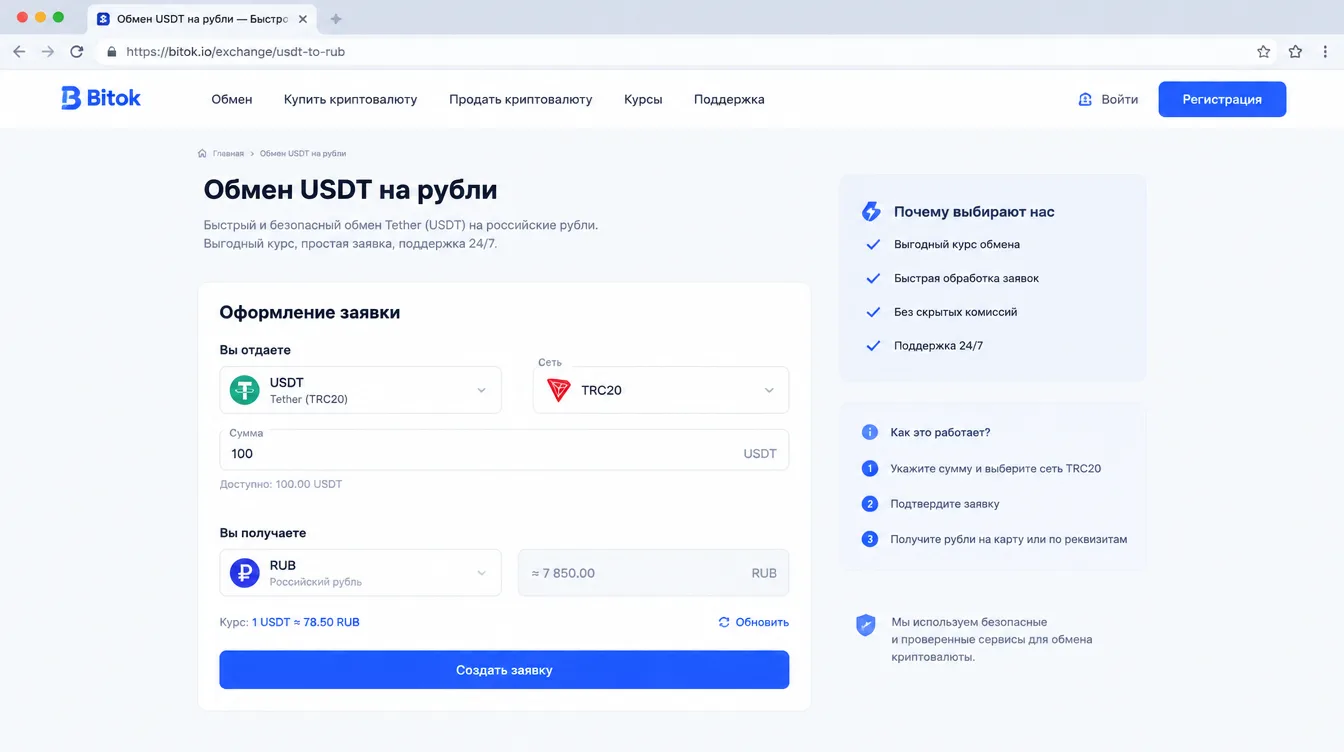1344x752 pixels.
Task: Go back using the browser back arrow
Action: click(19, 51)
